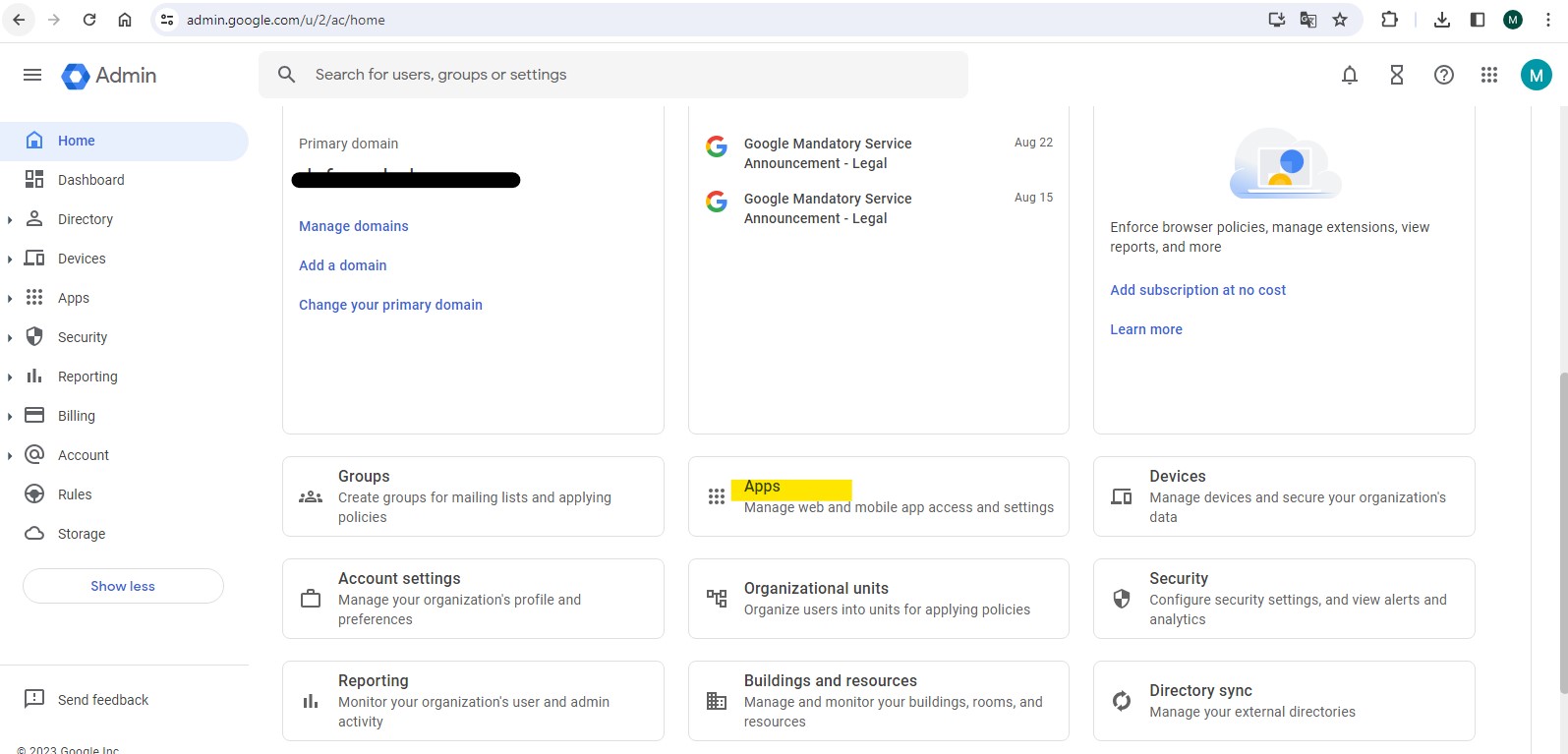Open Dashboard from the sidebar
The height and width of the screenshot is (754, 1568).
(x=124, y=180)
